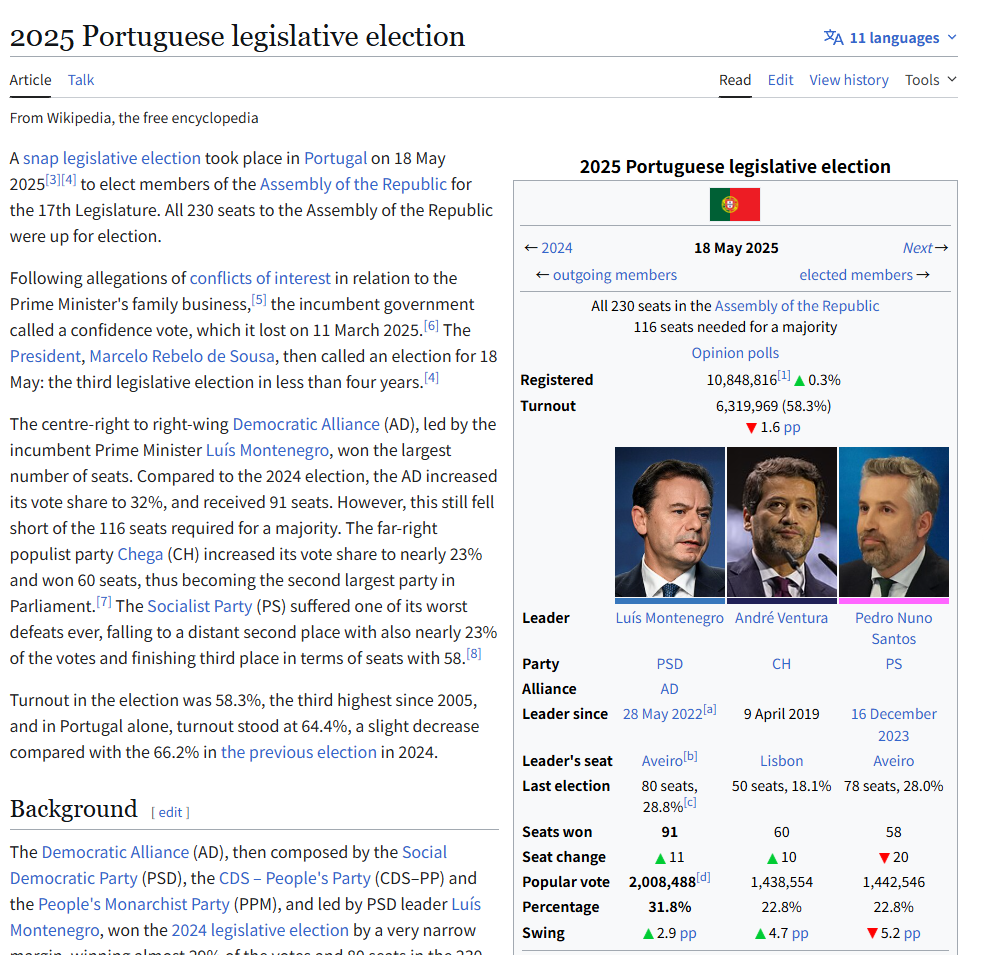The image size is (984, 955).
Task: Click the Portugal flag image
Action: (735, 205)
